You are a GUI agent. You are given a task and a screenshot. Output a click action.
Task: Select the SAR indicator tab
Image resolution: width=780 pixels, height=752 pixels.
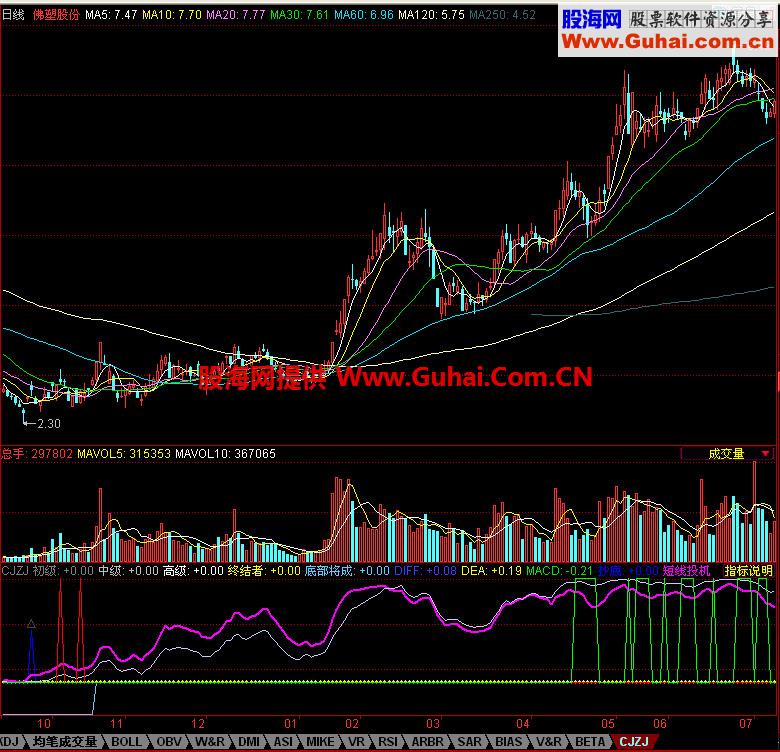(469, 742)
